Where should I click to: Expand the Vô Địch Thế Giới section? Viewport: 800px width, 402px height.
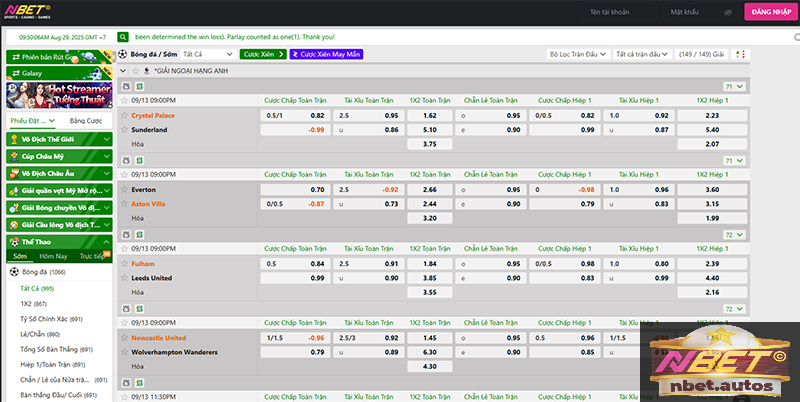click(x=58, y=137)
